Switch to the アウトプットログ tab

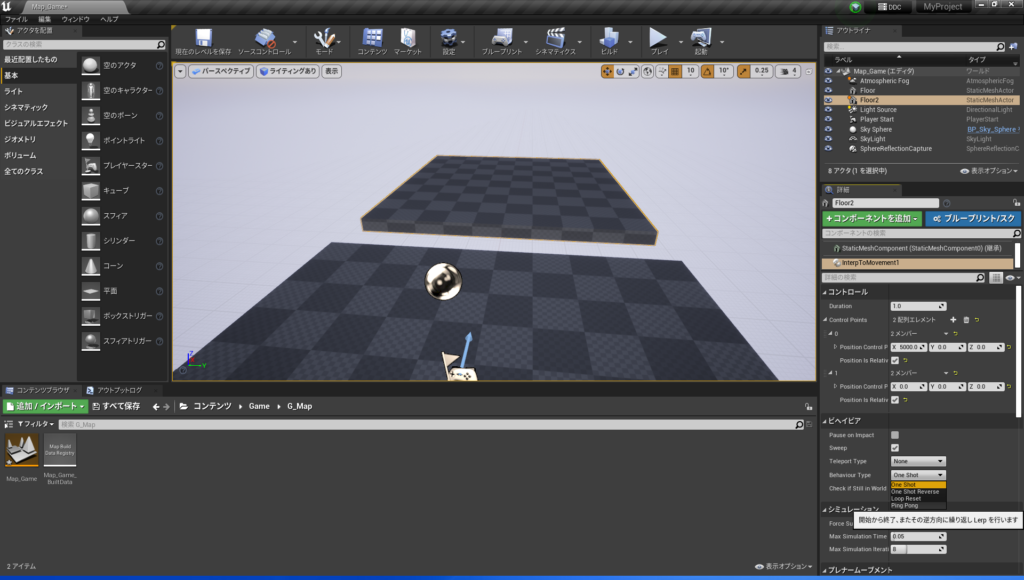117,389
